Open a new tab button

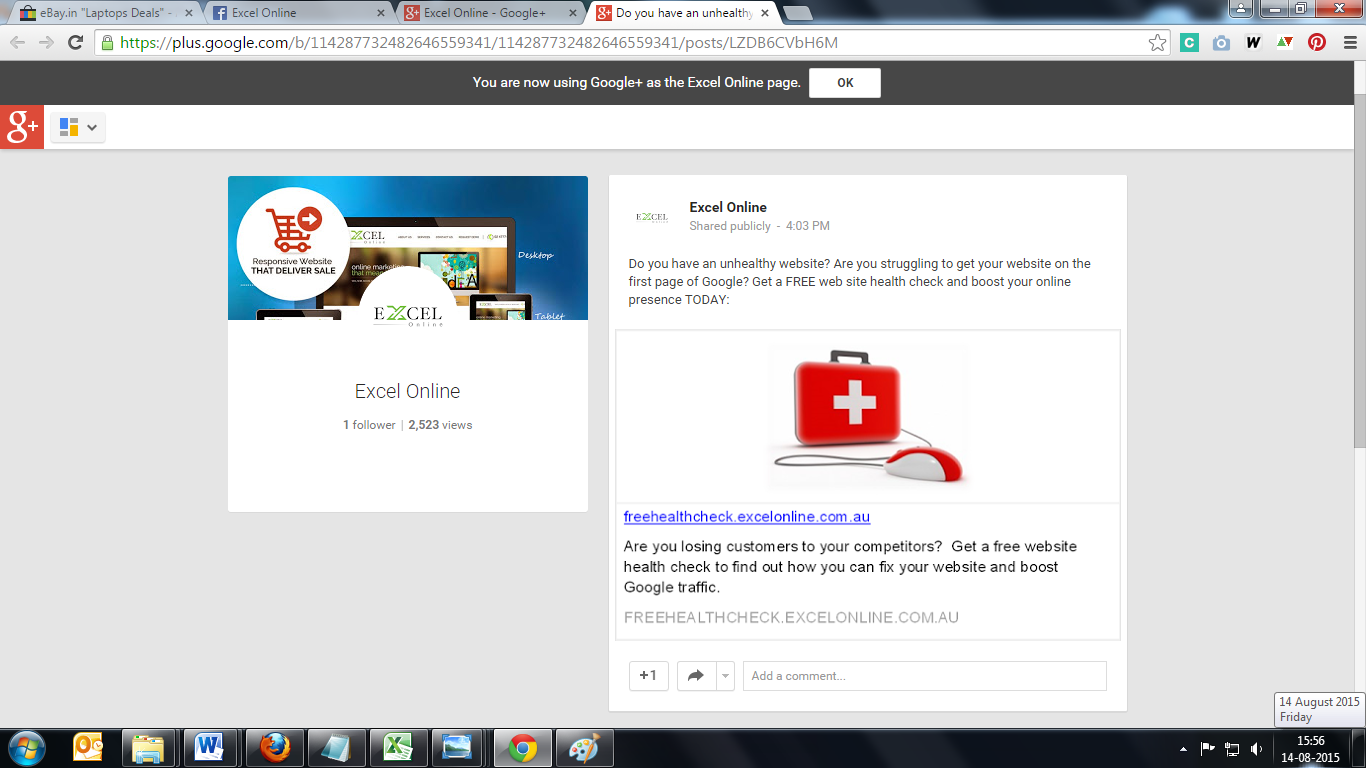[x=797, y=13]
